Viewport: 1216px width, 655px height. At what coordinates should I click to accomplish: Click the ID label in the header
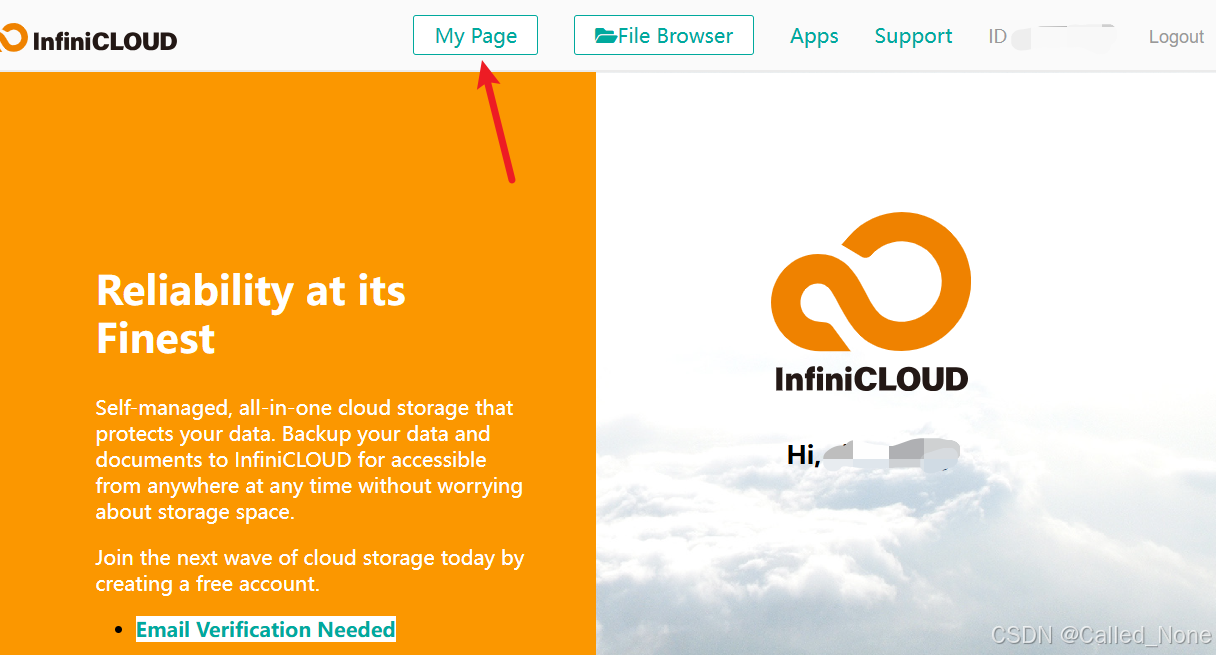click(x=997, y=37)
